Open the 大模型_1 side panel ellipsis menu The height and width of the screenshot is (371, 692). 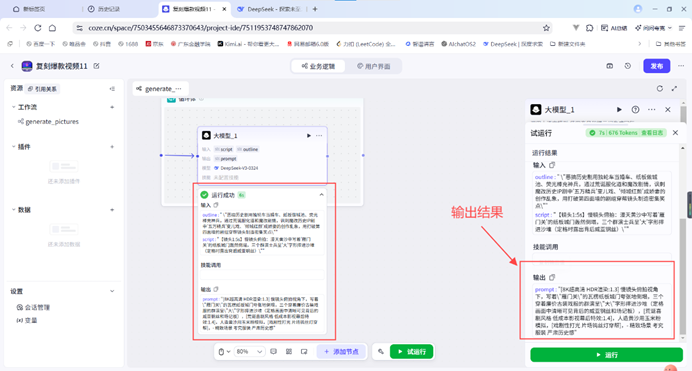coord(651,109)
